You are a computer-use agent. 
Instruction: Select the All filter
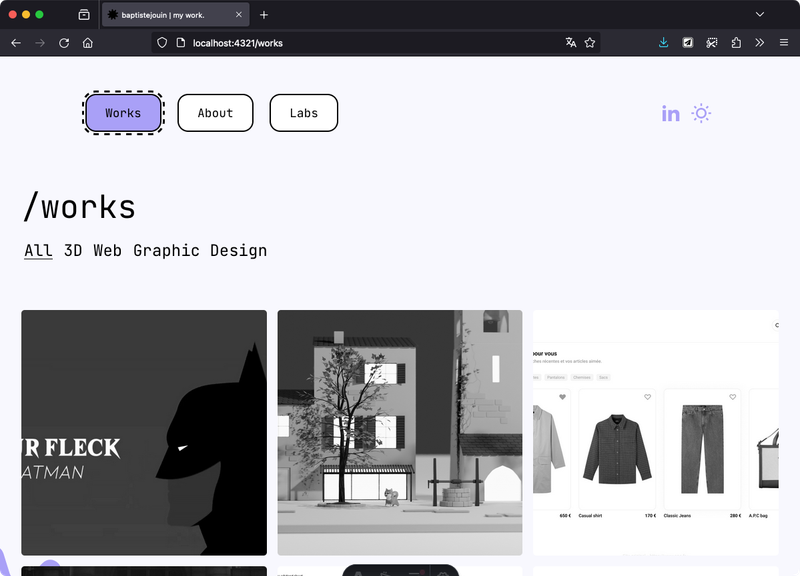tap(38, 251)
